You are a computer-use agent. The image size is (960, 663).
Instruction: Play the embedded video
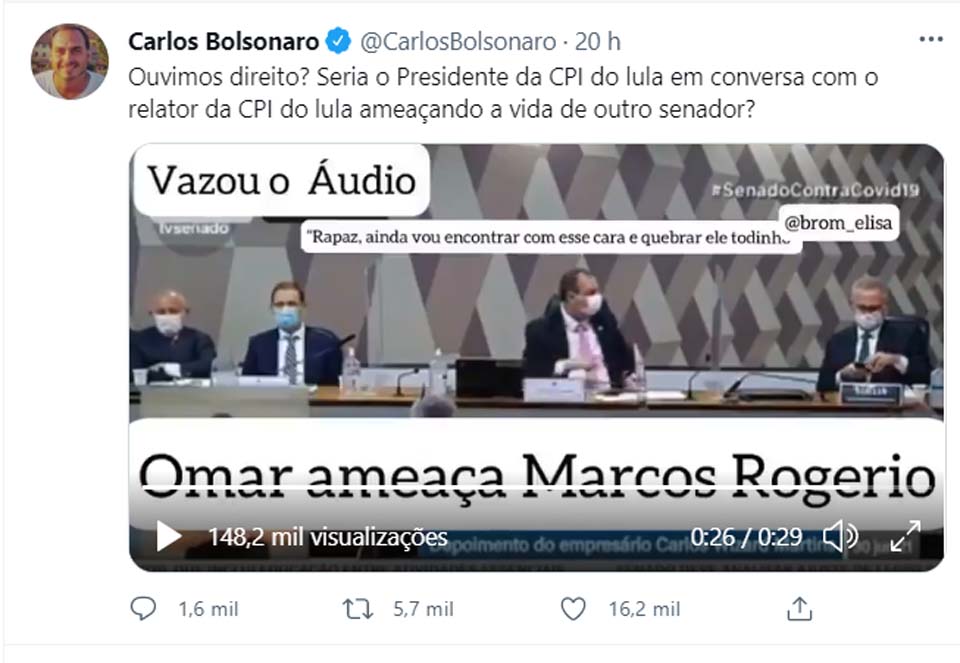(168, 536)
